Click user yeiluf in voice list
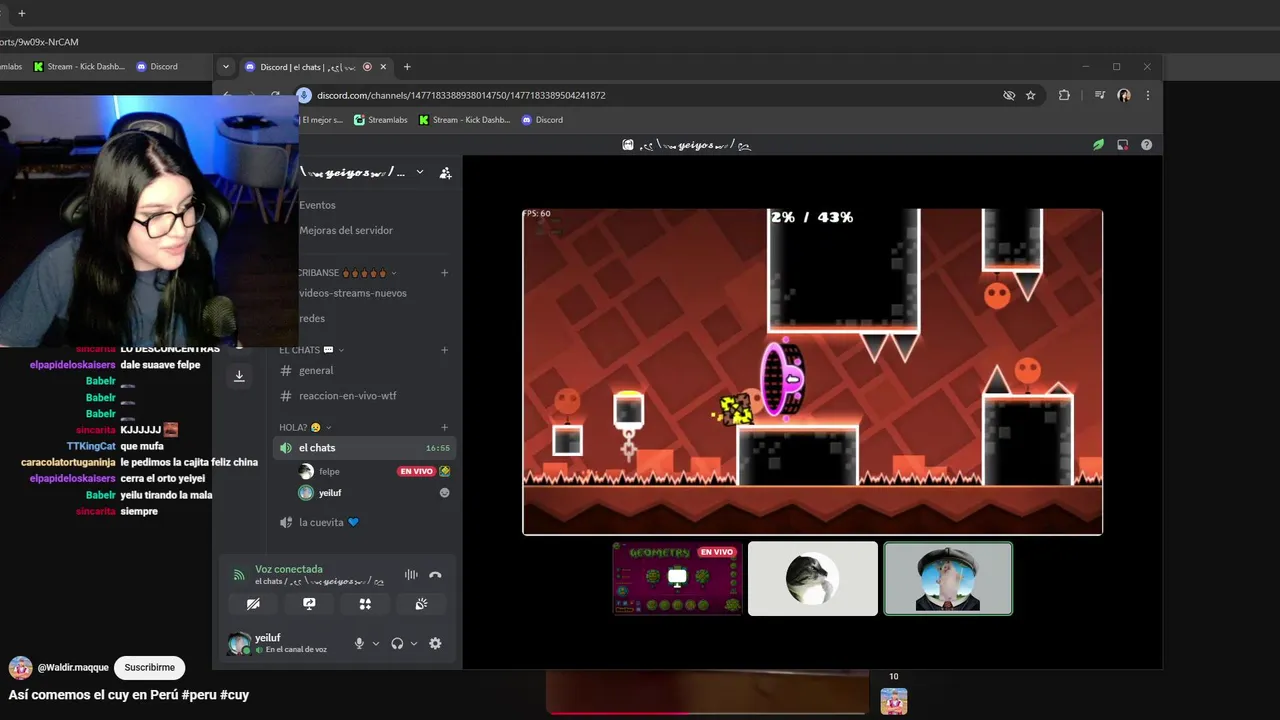The image size is (1280, 720). [x=330, y=493]
